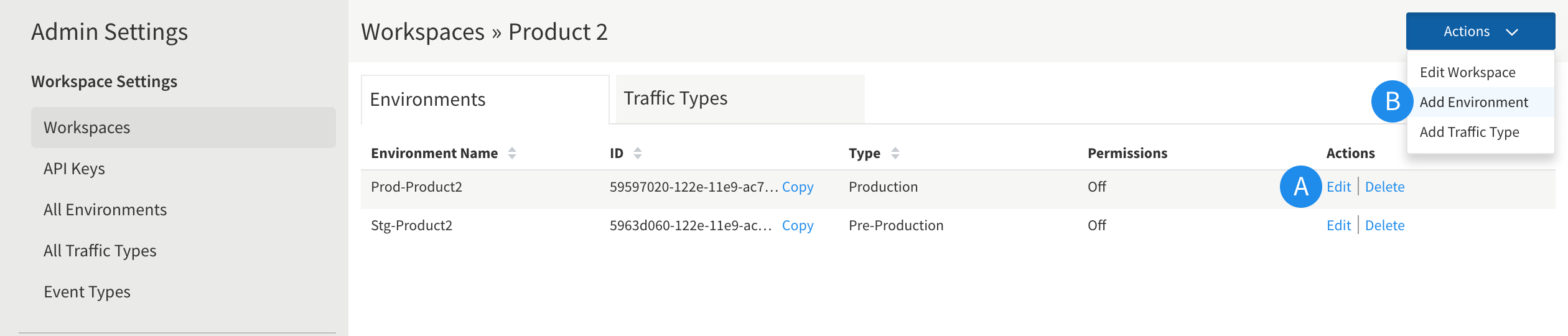
Task: Delete the Stg-Product2 environment
Action: click(1384, 225)
